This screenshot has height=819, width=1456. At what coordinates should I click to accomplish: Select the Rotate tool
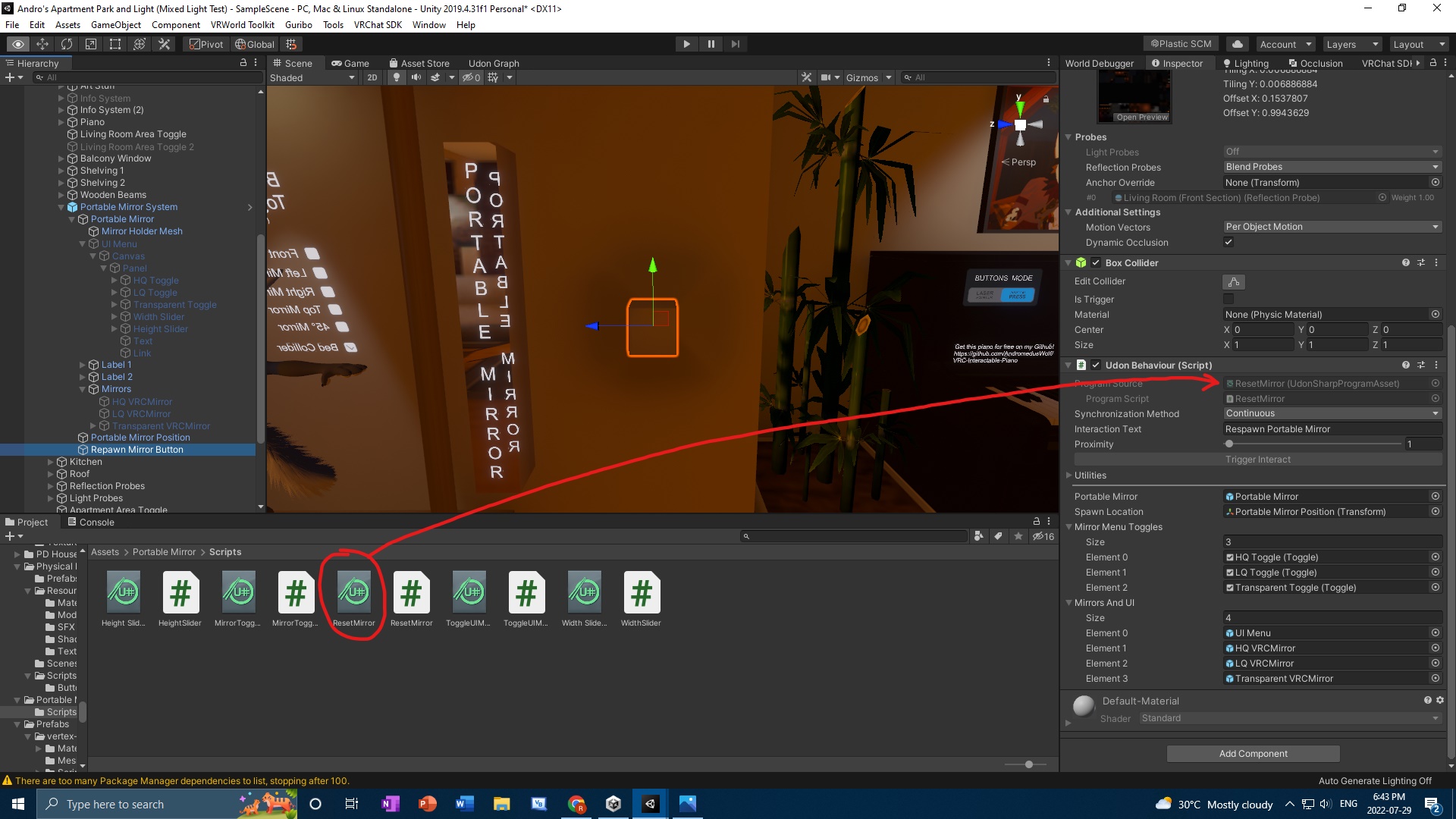pos(67,44)
